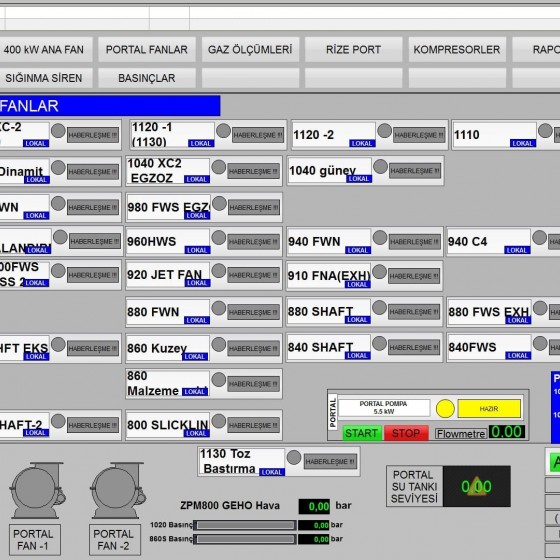Image resolution: width=560 pixels, height=560 pixels.
Task: Click HABERLEŞME alarm of 960HWS
Action: click(254, 242)
